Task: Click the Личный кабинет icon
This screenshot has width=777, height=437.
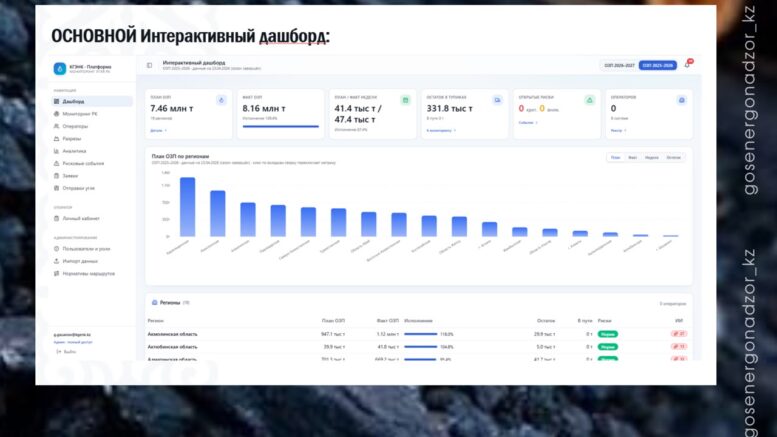Action: (x=56, y=218)
